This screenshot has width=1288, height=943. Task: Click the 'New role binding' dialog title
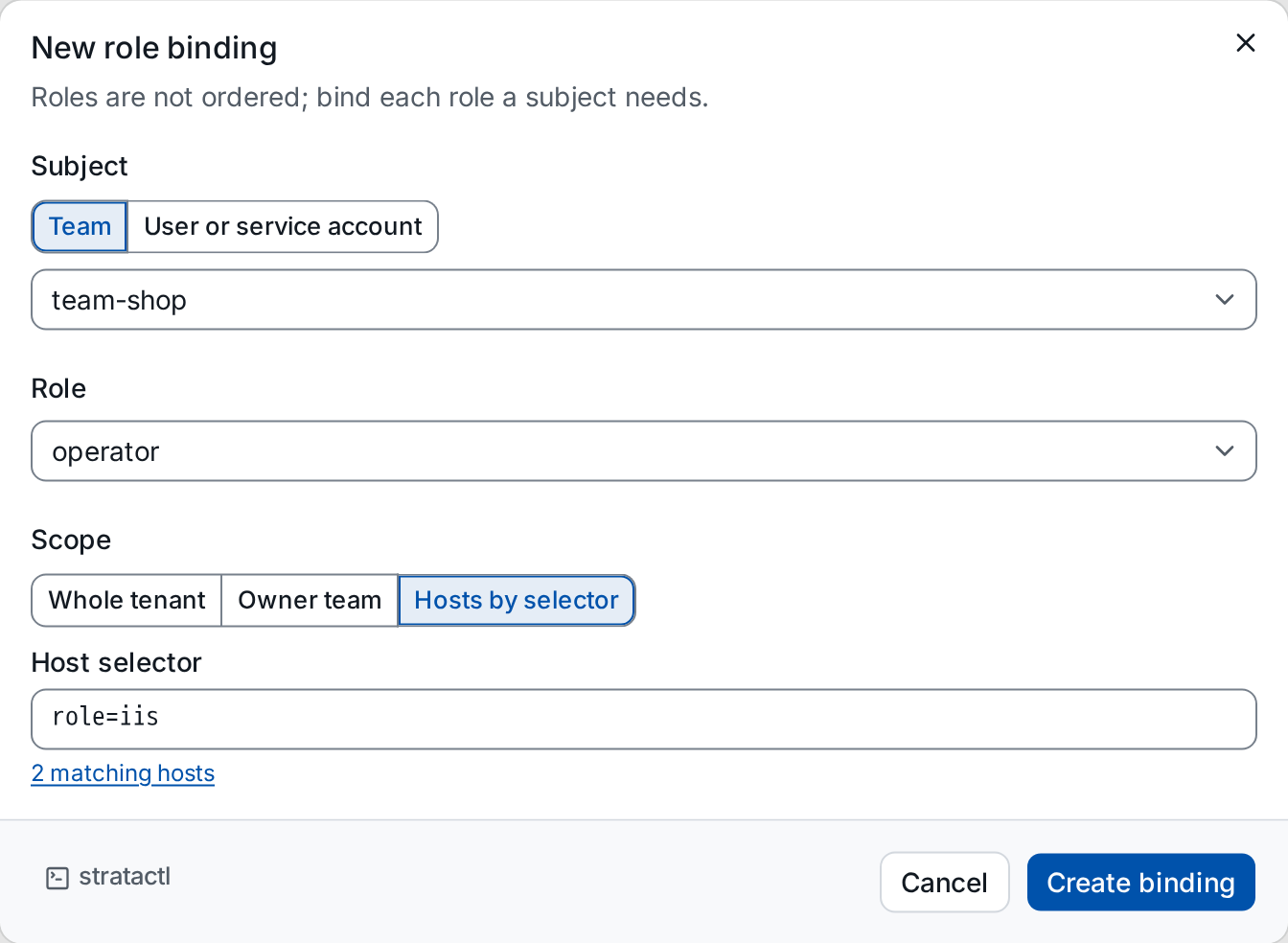tap(154, 48)
